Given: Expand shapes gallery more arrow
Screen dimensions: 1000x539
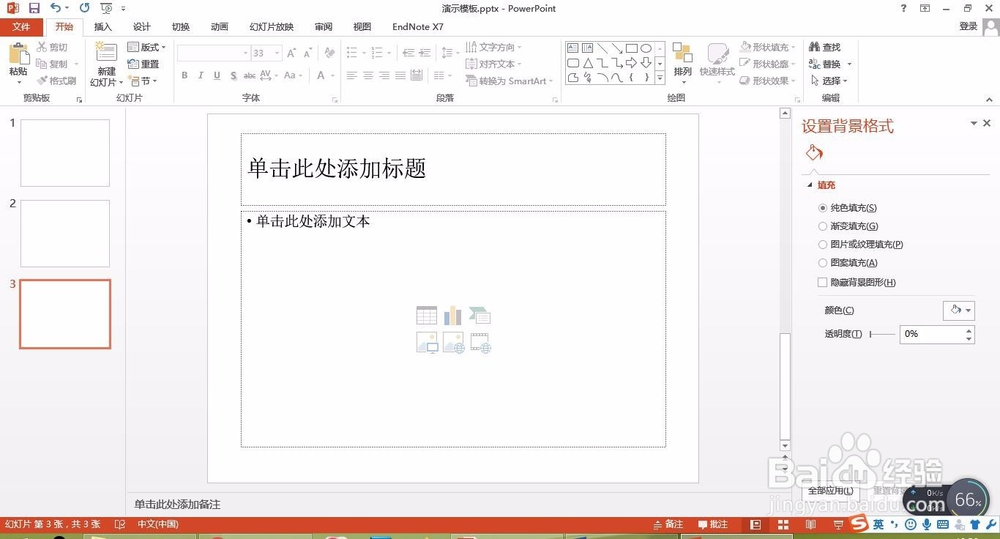Looking at the screenshot, I should point(659,78).
